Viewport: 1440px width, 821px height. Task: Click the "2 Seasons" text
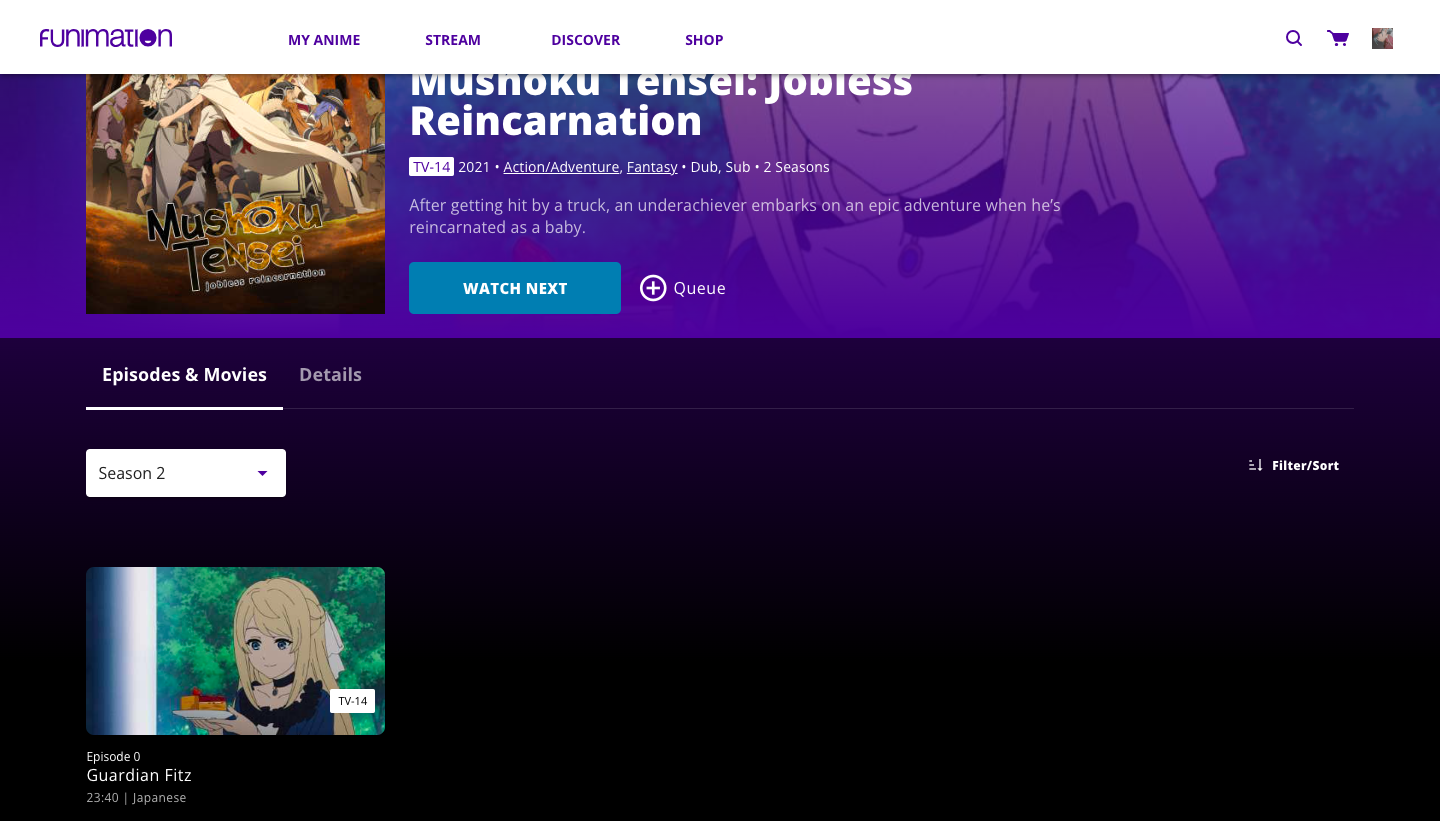[796, 167]
